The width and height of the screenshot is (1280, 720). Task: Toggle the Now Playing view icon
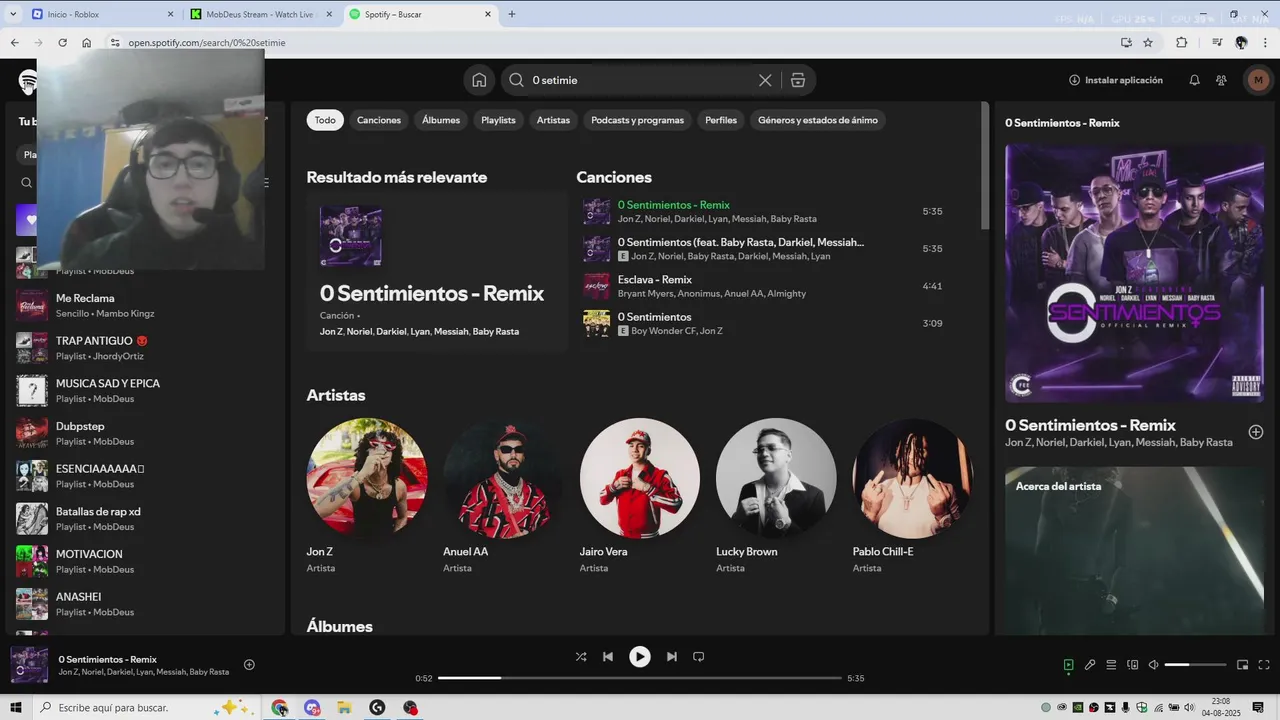[x=1068, y=665]
